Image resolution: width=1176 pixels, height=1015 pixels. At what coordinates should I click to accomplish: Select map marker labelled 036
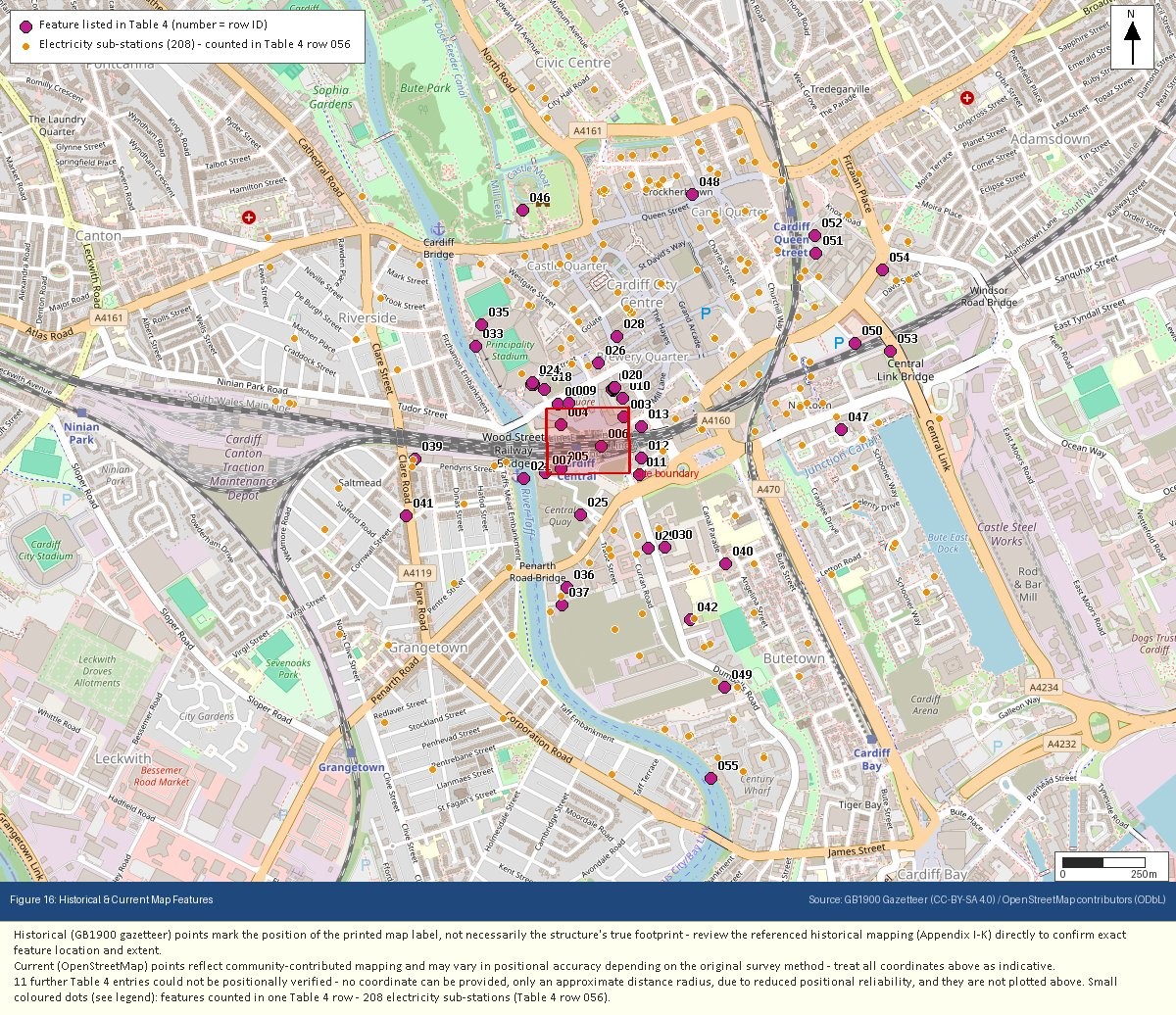566,587
